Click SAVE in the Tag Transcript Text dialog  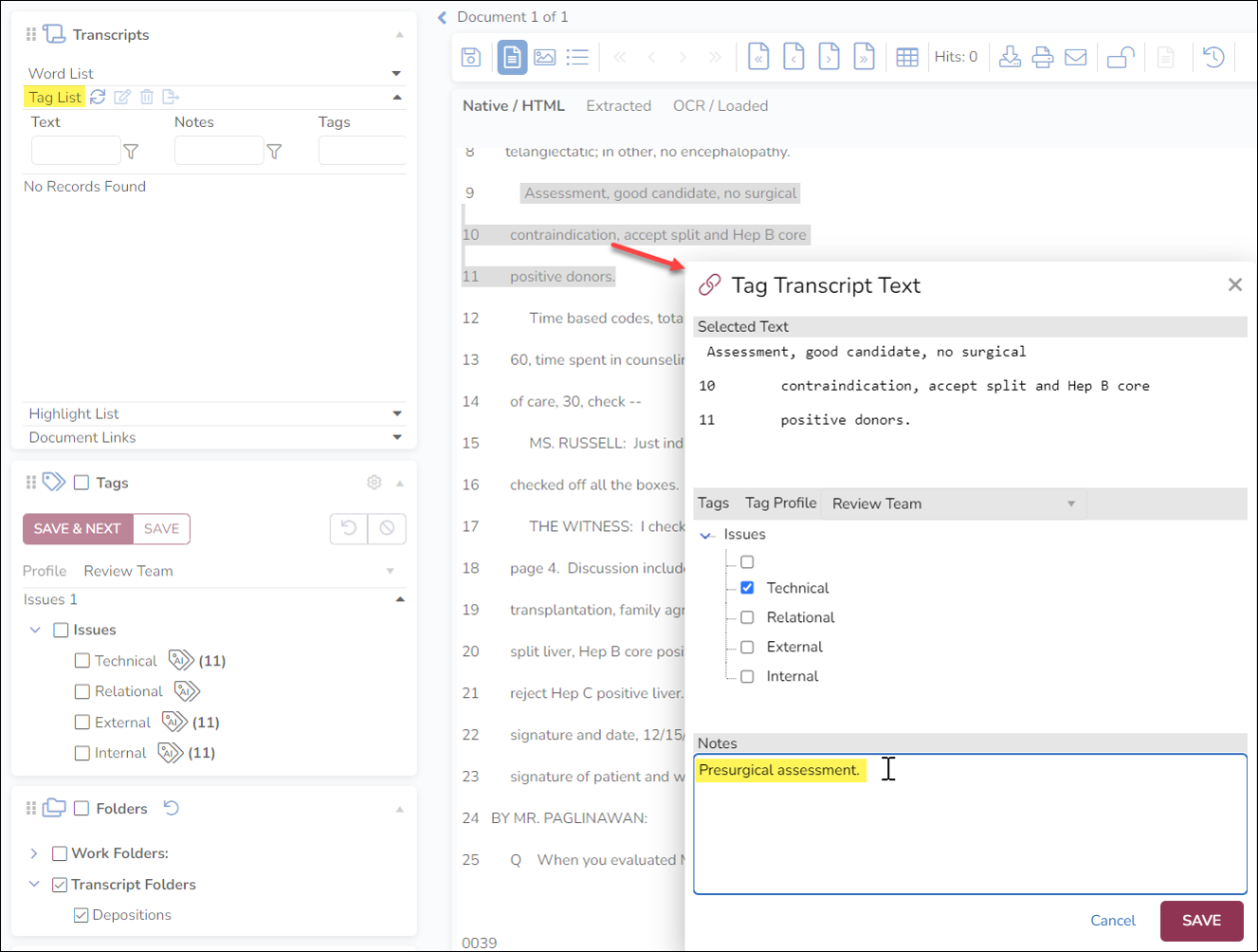pyautogui.click(x=1201, y=921)
